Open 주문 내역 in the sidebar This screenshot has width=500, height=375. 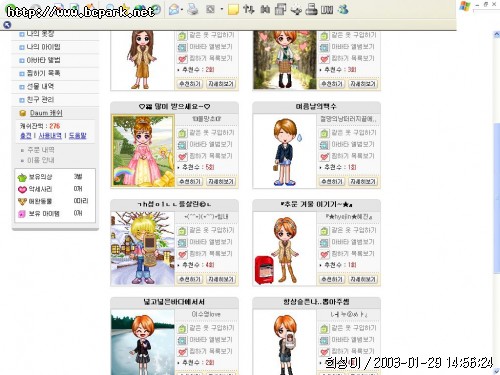point(41,150)
